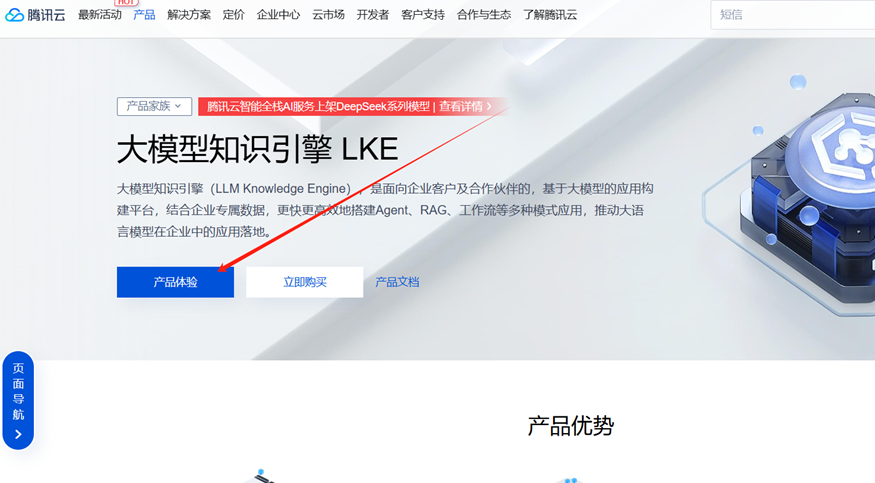Go to the 定价 page

[x=233, y=15]
